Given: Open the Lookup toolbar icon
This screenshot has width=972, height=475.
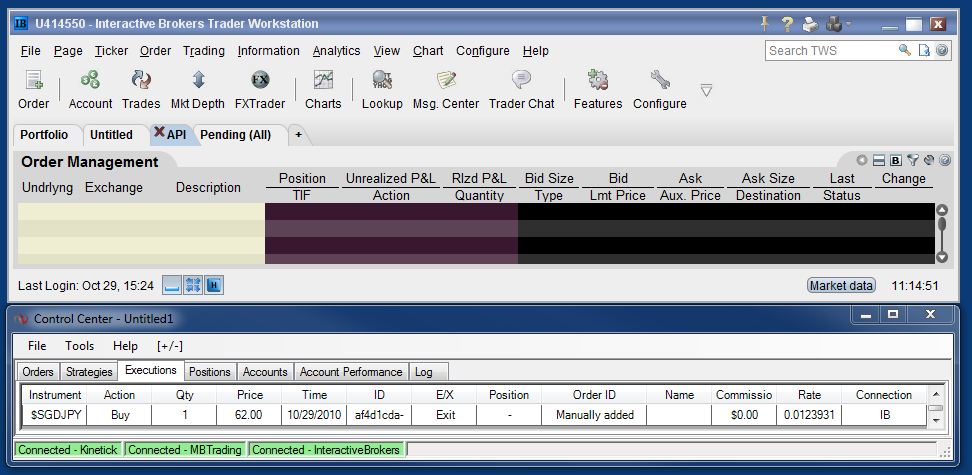Looking at the screenshot, I should [x=382, y=90].
